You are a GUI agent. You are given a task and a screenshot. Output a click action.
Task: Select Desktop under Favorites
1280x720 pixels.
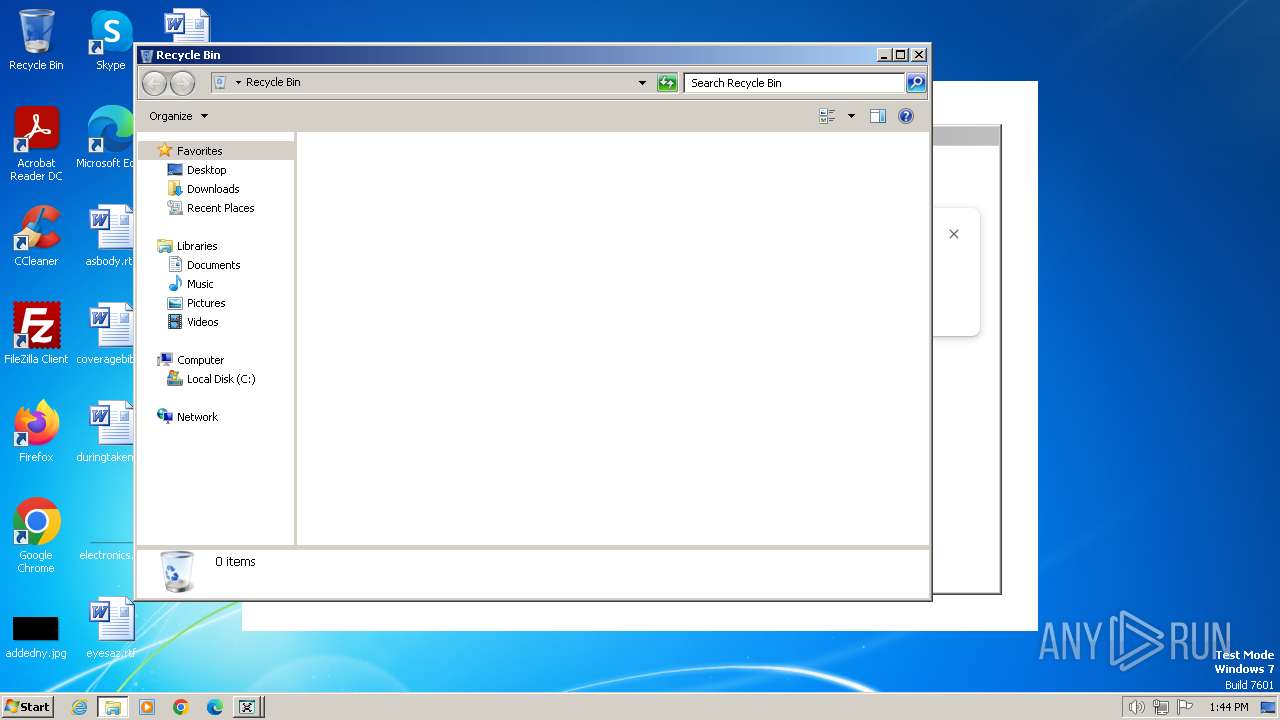(x=206, y=170)
